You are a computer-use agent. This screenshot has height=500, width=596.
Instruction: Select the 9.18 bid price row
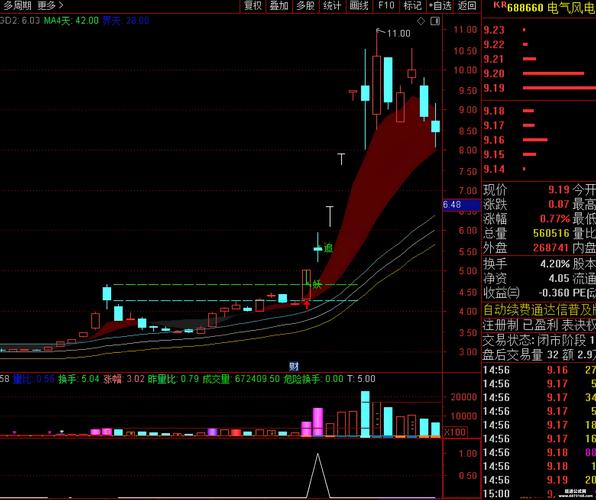point(539,111)
